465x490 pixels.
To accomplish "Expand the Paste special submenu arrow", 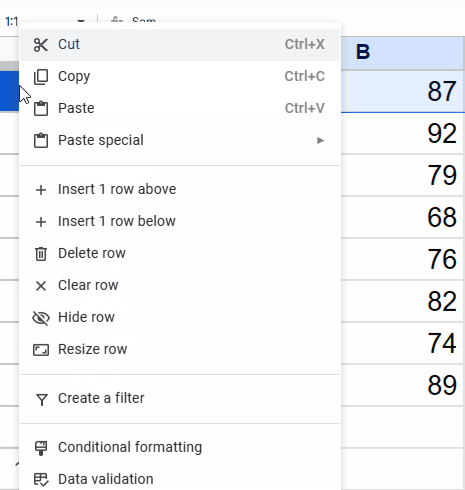I will pos(320,140).
